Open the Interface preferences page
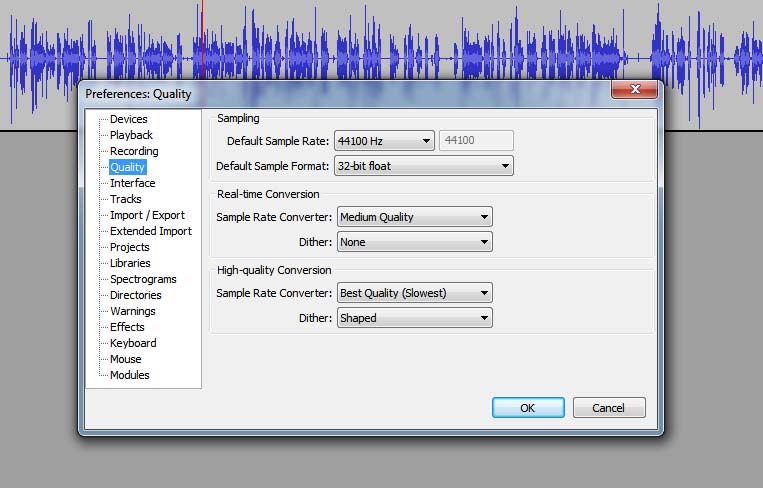Viewport: 763px width, 488px height. point(132,183)
